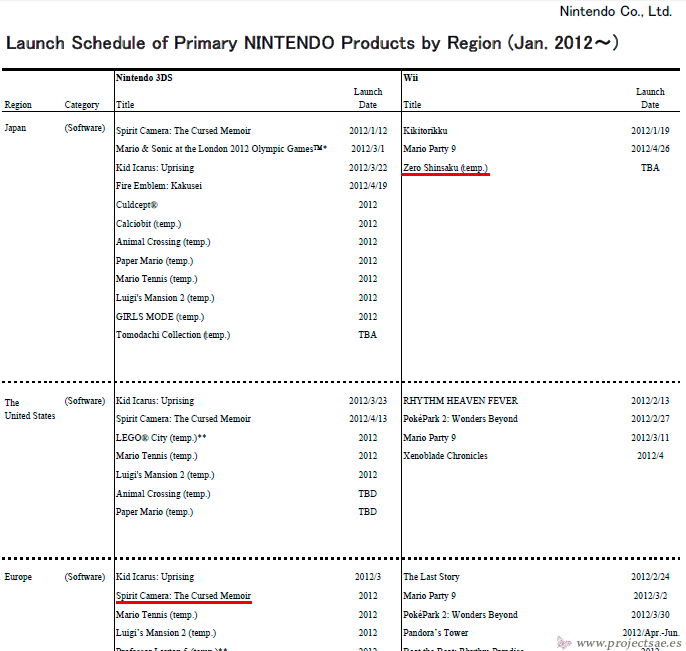Image resolution: width=686 pixels, height=651 pixels.
Task: Click 'TBA' next to Tomodachi Collection
Action: point(368,335)
